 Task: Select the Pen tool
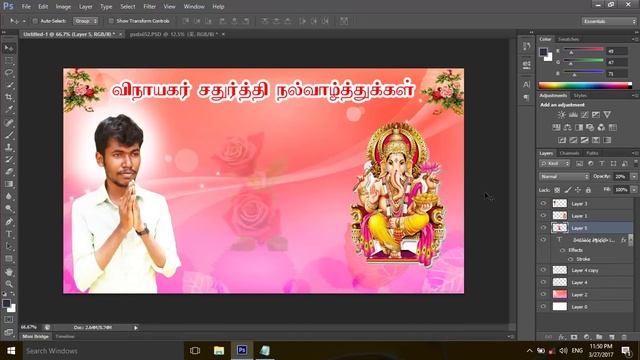9,222
